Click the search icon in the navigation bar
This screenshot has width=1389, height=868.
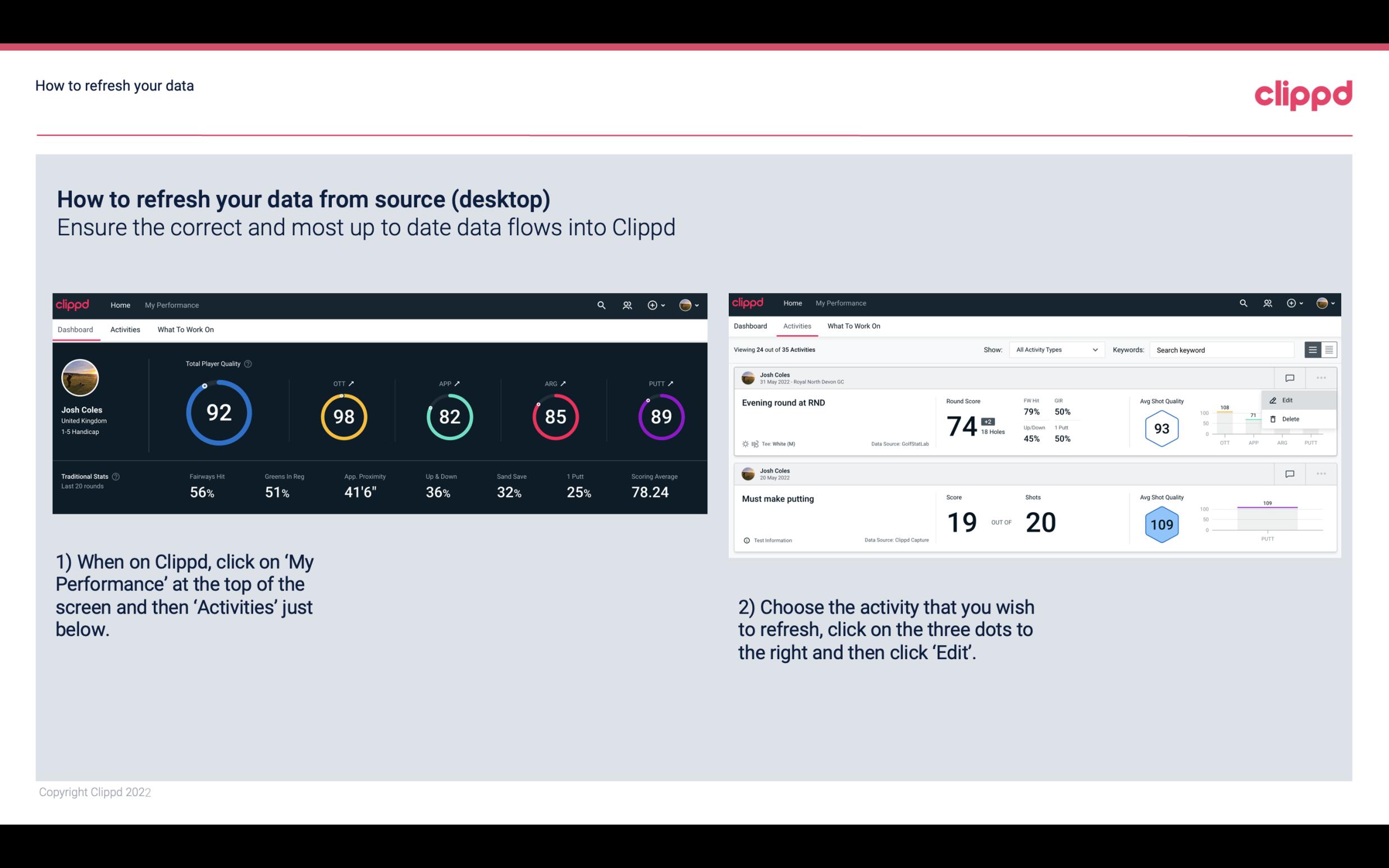[601, 304]
